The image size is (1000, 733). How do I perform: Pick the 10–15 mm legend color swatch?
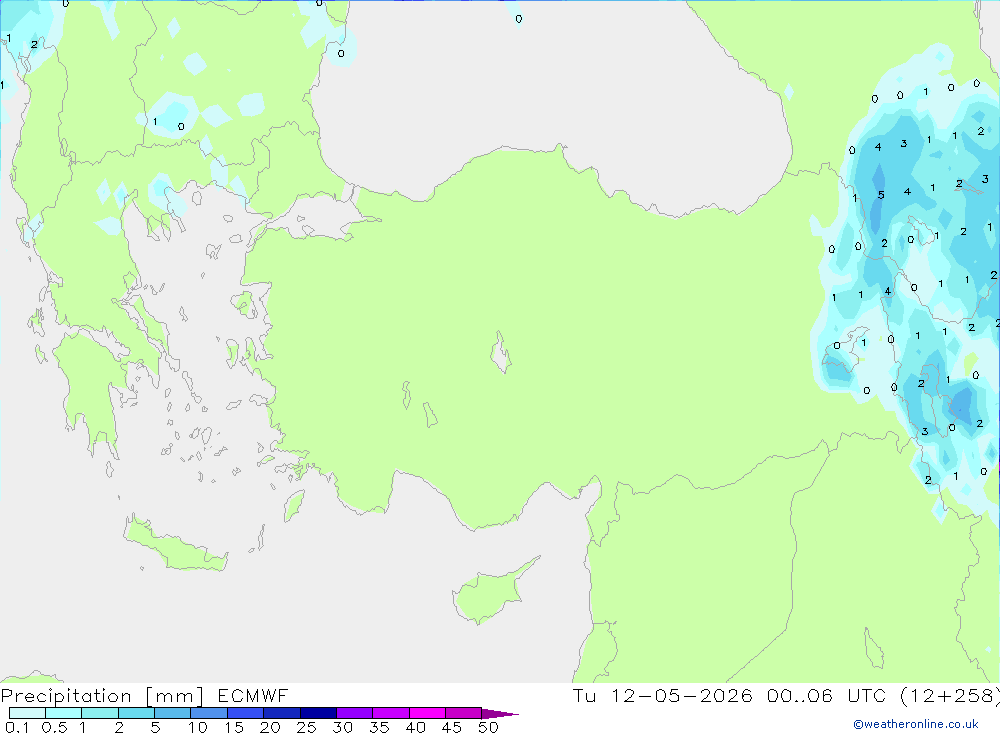[209, 713]
